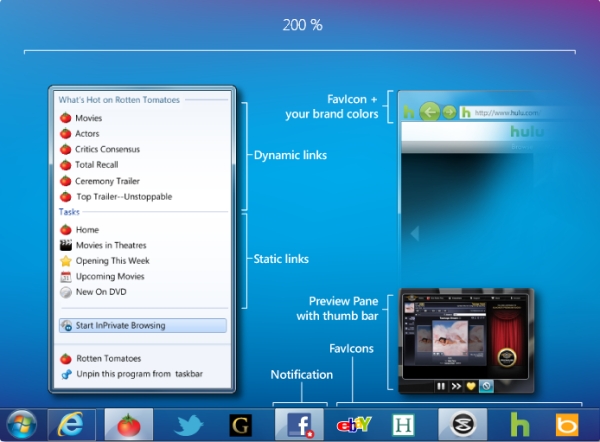Skip forward using thumb bar button
Image resolution: width=600 pixels, height=442 pixels.
pyautogui.click(x=454, y=386)
